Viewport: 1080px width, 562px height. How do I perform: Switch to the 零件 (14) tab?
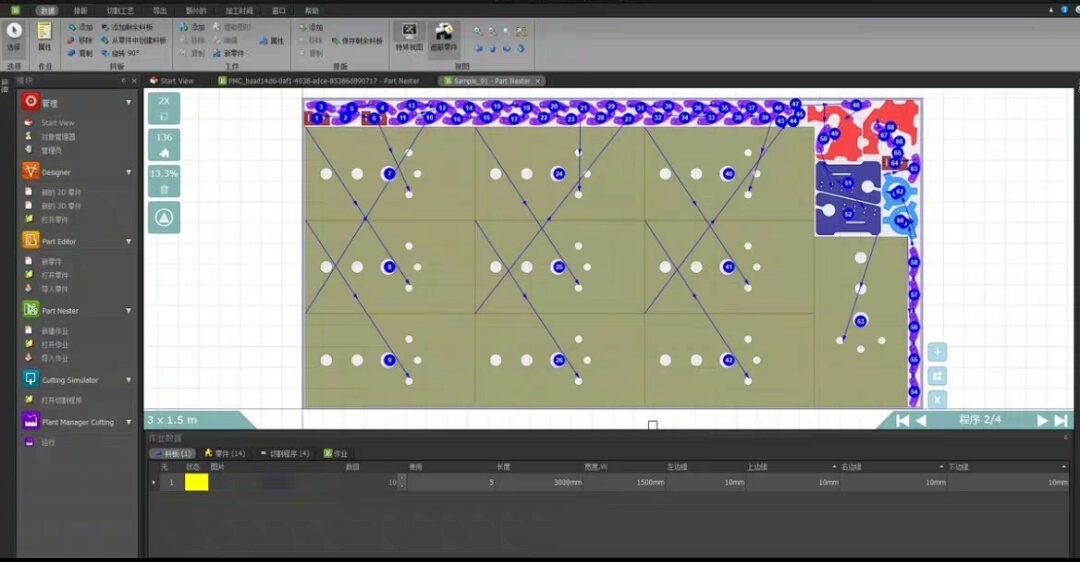click(224, 453)
